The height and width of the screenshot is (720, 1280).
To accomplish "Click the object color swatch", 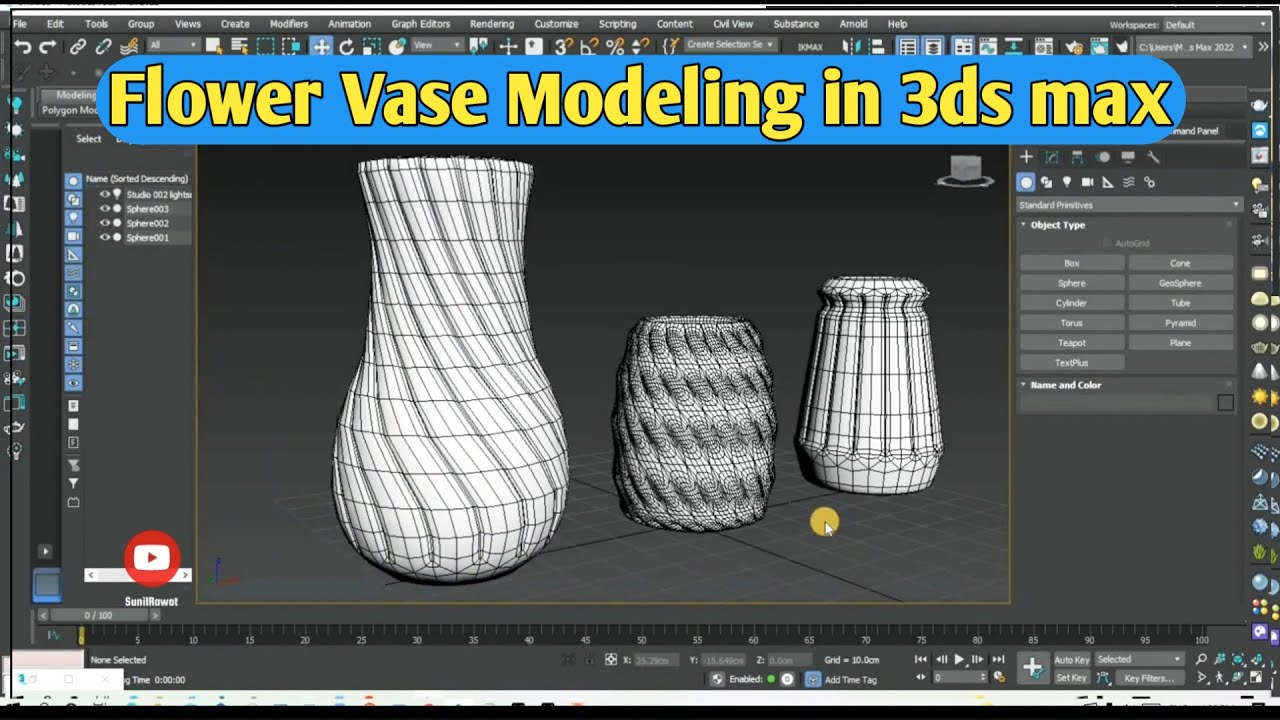I will point(1225,403).
